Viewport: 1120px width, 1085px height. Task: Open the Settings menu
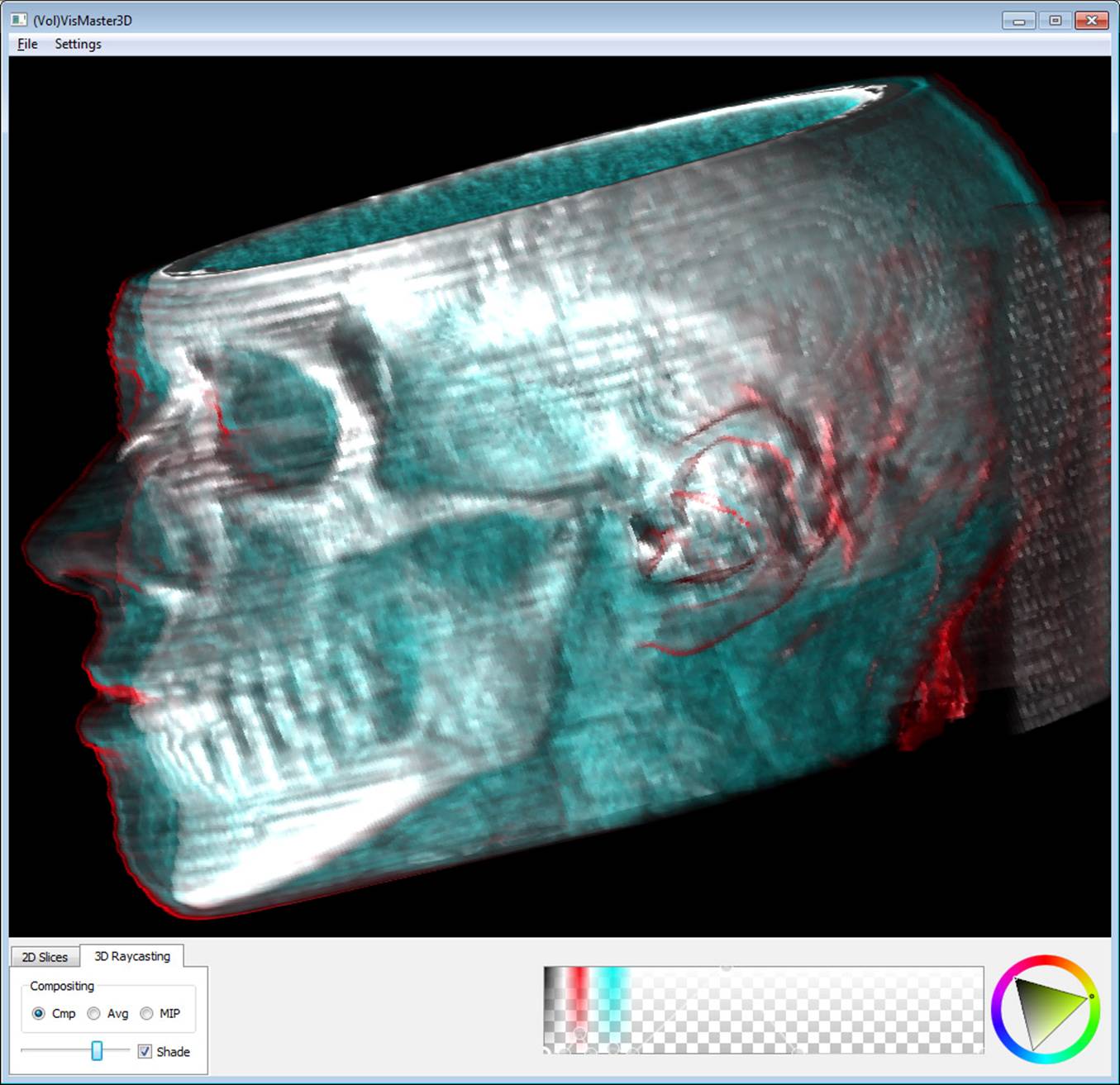pos(78,44)
